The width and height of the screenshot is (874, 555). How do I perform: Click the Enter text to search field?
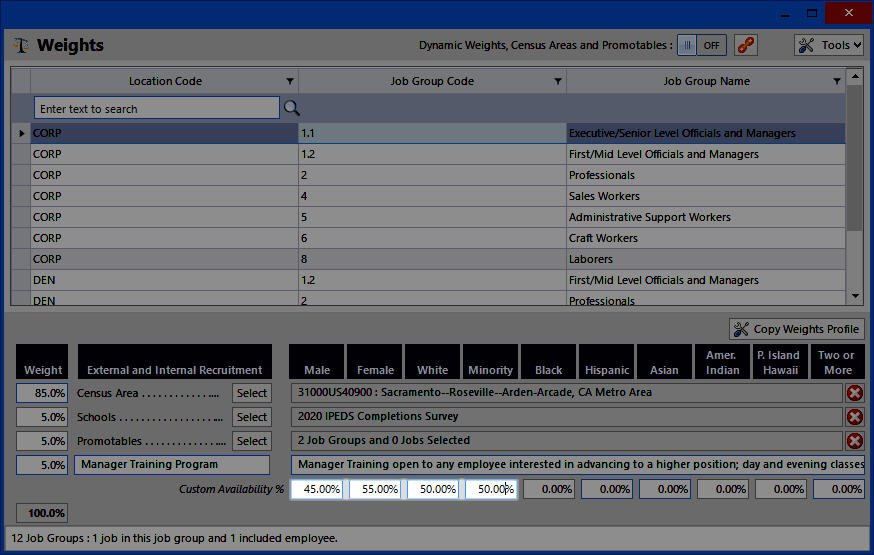157,108
